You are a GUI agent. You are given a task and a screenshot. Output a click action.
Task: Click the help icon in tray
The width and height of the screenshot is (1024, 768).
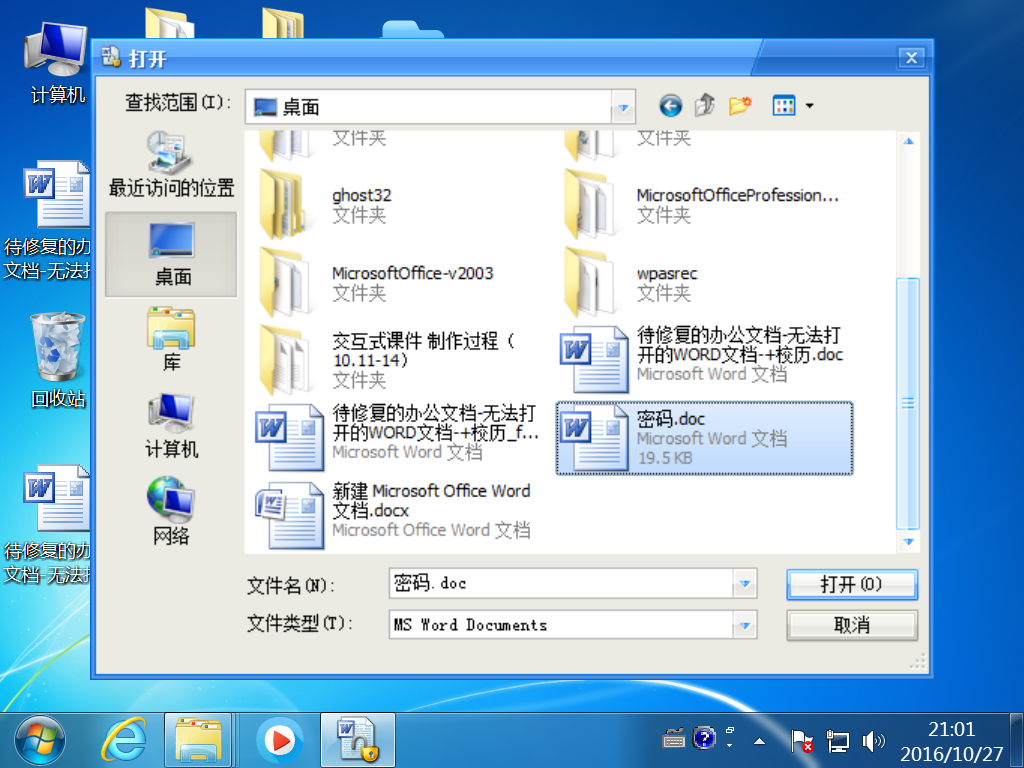click(x=704, y=738)
